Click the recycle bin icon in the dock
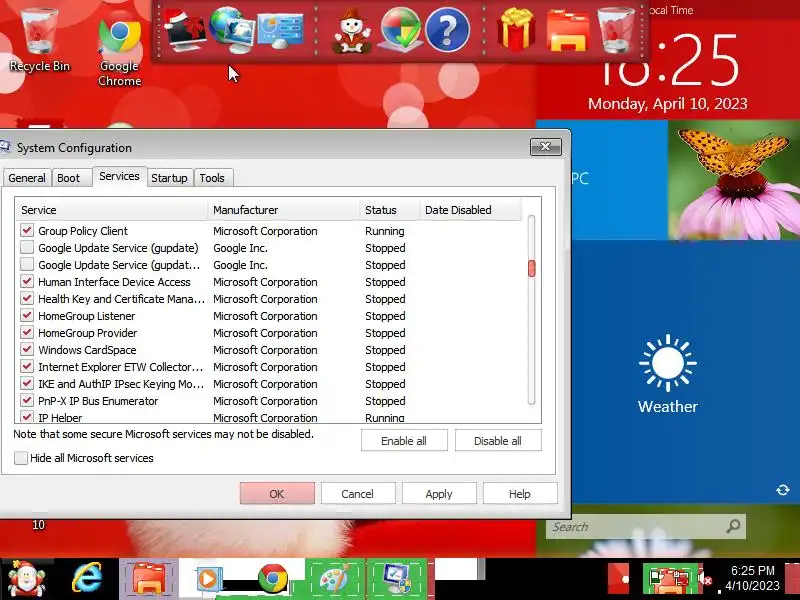Viewport: 800px width, 600px height. [616, 30]
